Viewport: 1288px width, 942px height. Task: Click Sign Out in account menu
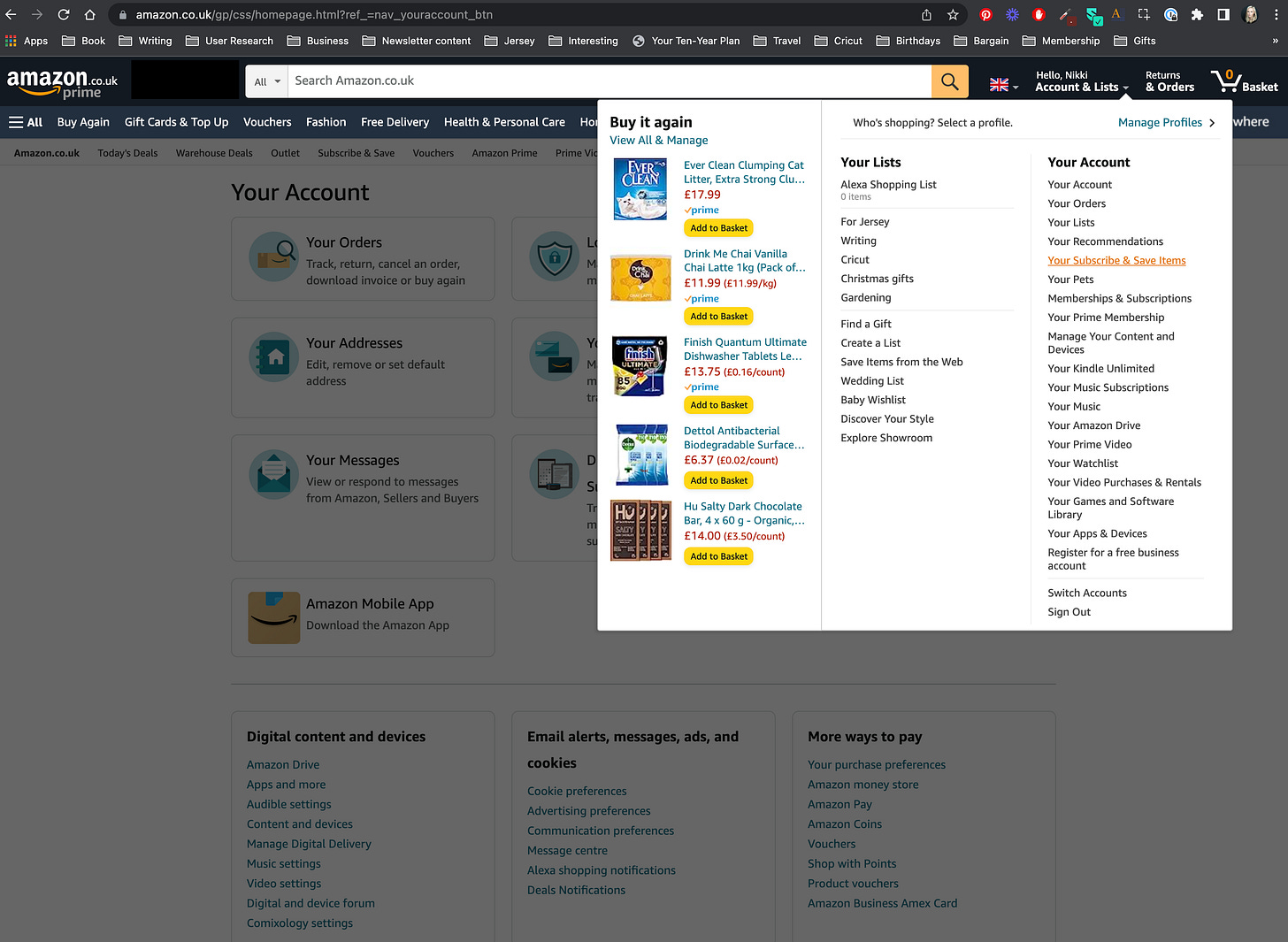pos(1069,612)
